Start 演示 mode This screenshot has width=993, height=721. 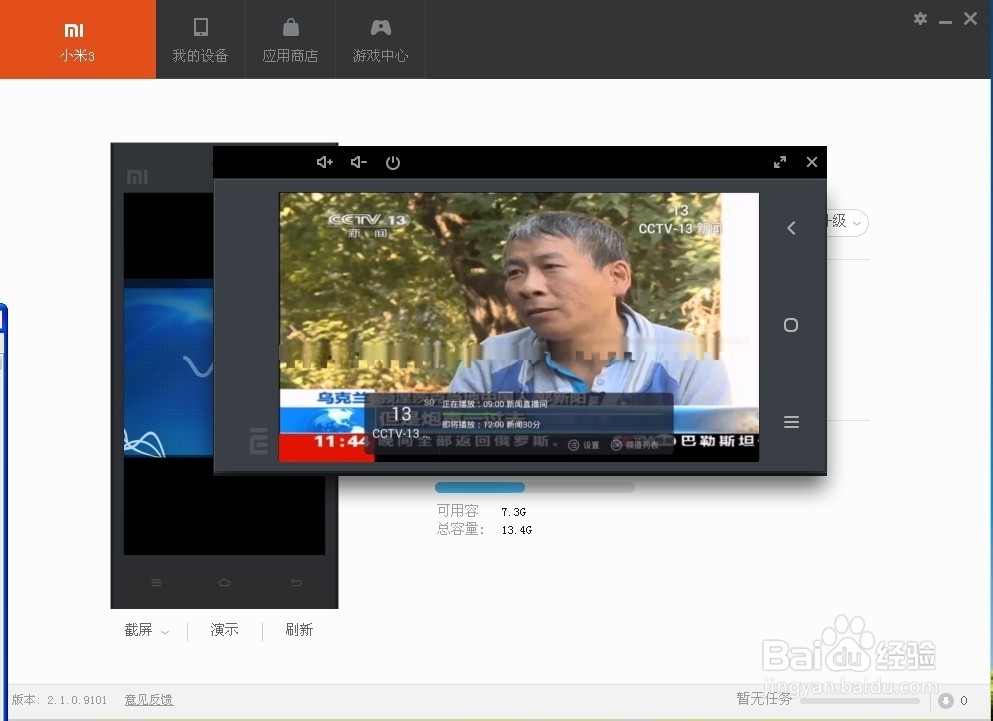[224, 630]
